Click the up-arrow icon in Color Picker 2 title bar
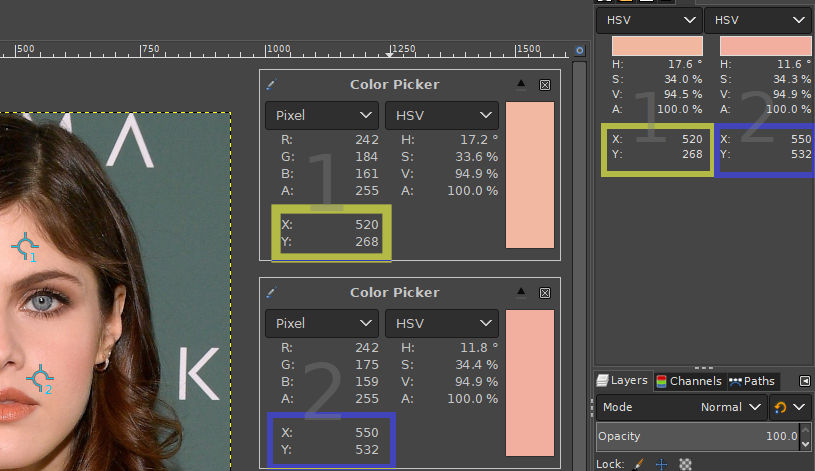 click(x=521, y=292)
